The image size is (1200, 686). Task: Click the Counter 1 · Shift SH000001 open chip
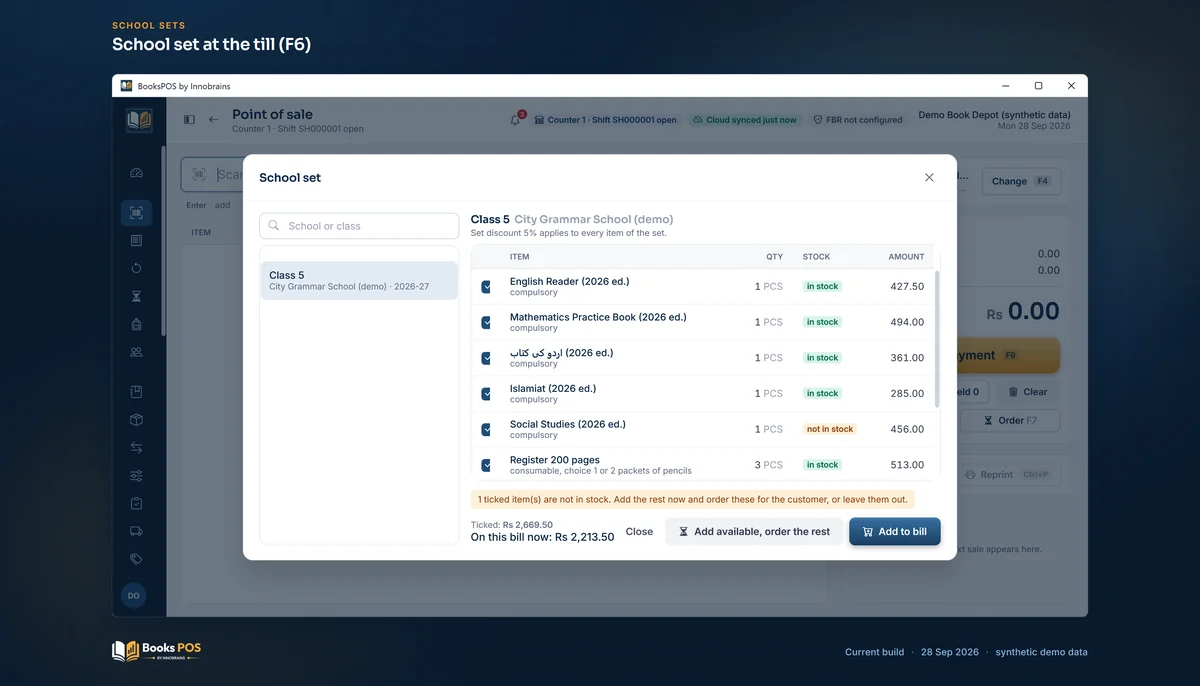(605, 120)
